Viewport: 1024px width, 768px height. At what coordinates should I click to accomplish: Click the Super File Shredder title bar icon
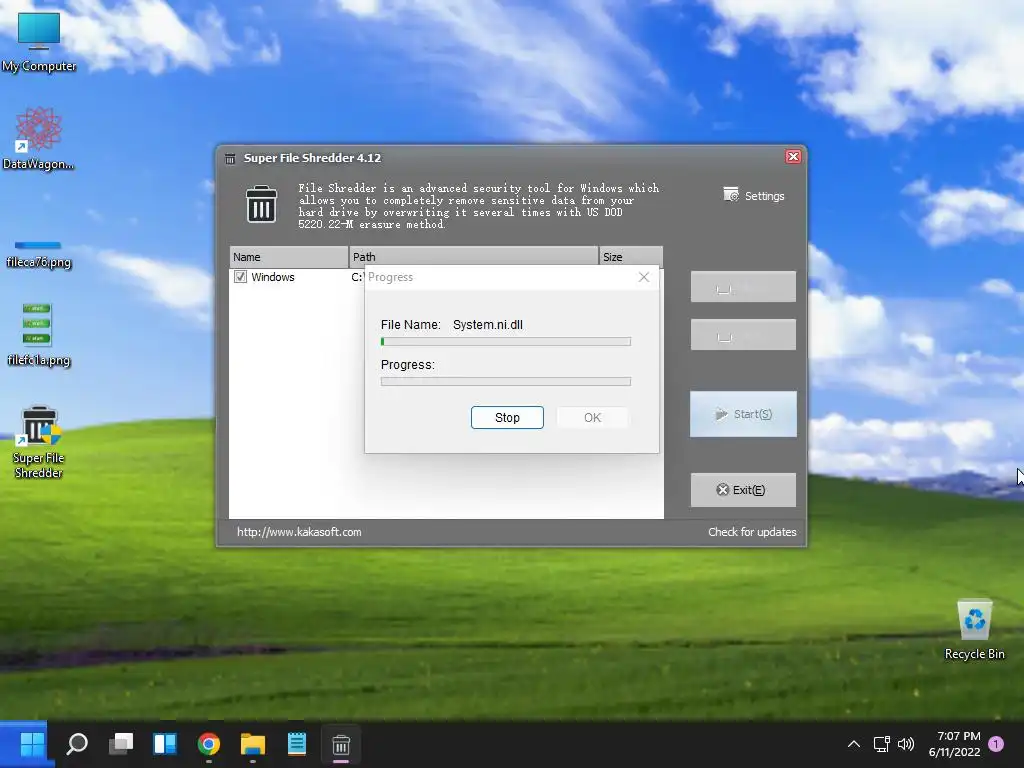pyautogui.click(x=230, y=158)
